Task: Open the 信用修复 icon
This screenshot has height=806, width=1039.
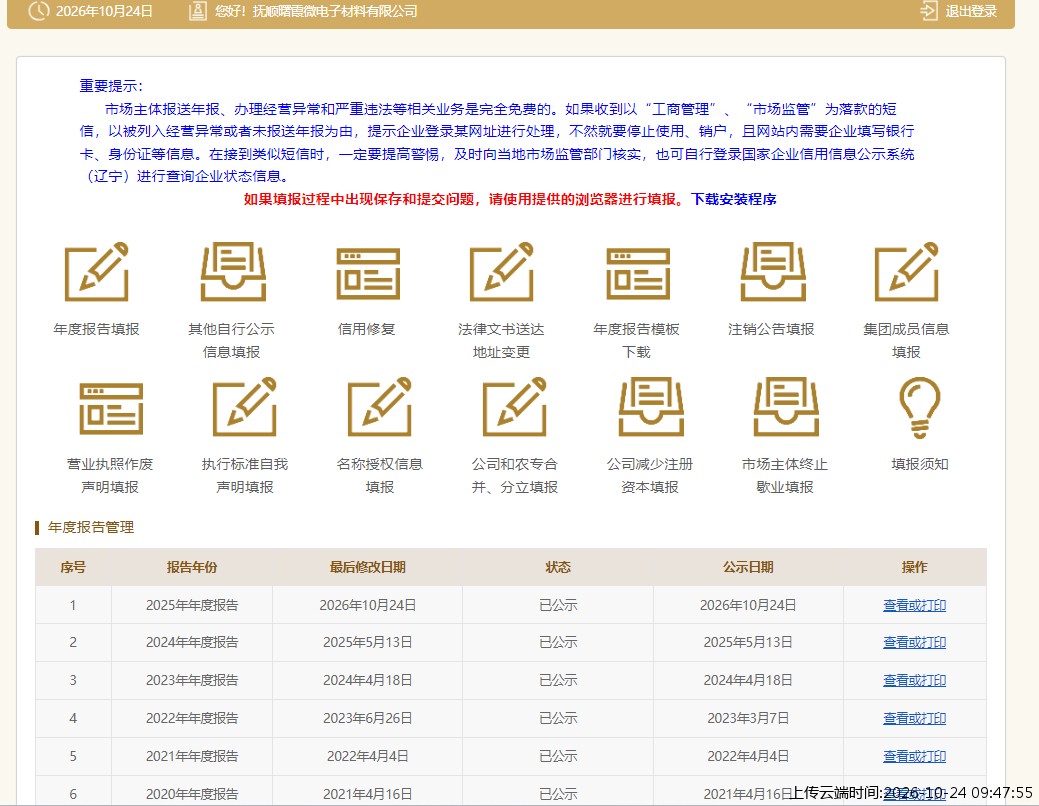Action: point(368,273)
